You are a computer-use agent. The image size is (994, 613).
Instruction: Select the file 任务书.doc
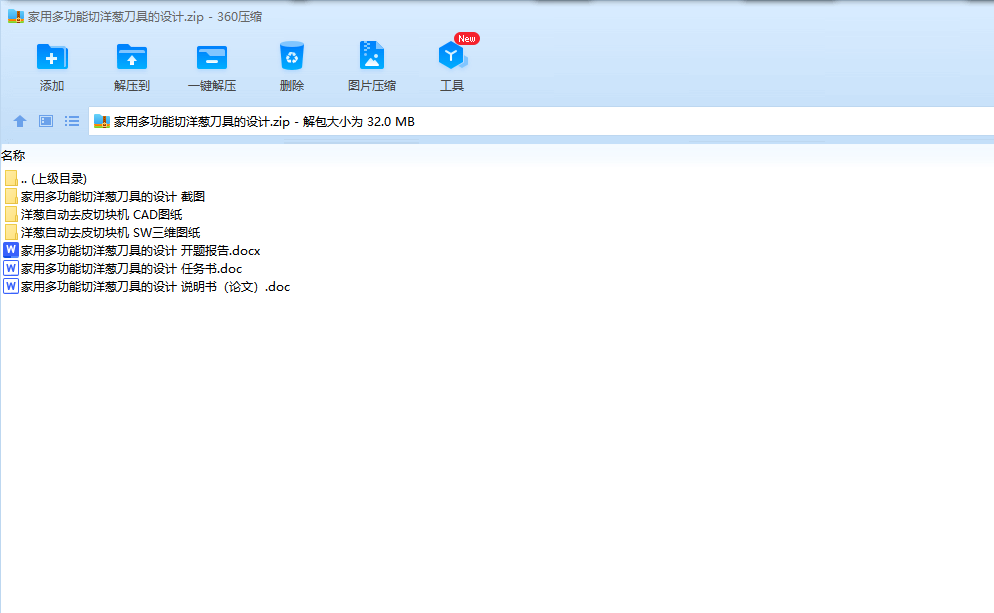point(123,269)
